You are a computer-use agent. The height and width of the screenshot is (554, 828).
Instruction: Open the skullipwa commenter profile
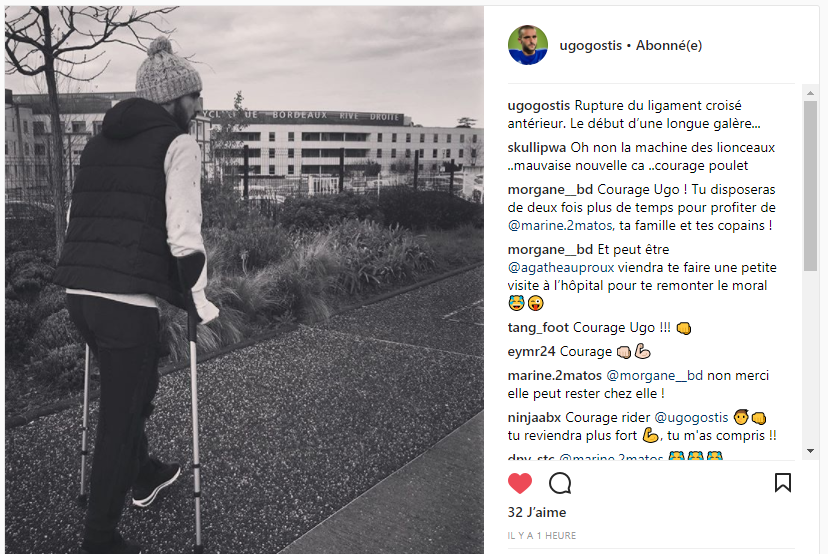tap(537, 148)
